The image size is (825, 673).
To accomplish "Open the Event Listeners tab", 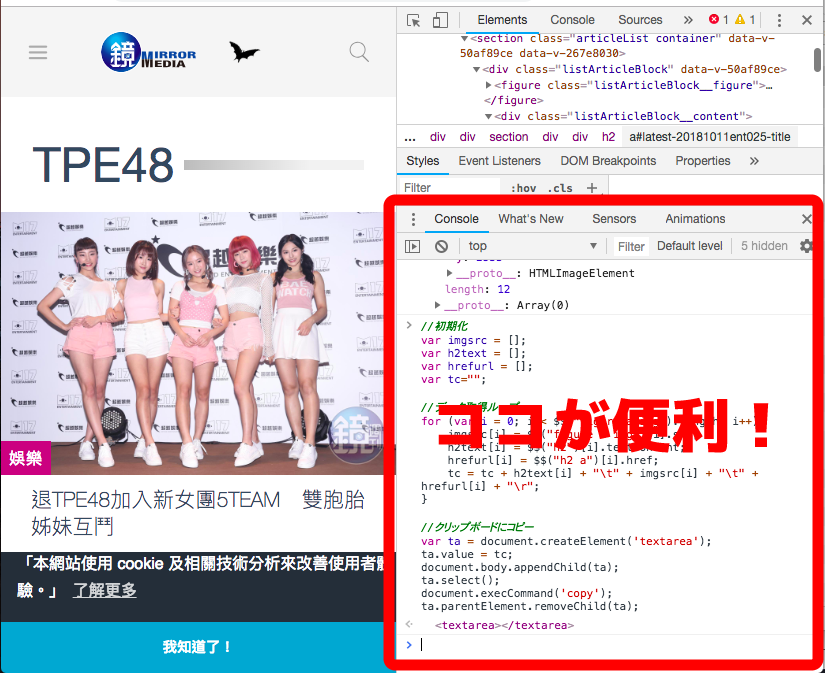I will [x=499, y=161].
